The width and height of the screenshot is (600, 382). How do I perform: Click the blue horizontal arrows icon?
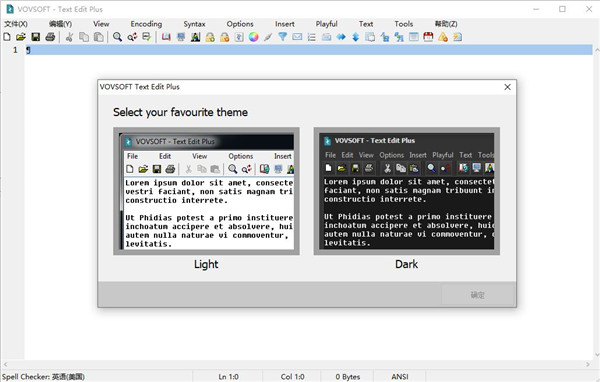[x=341, y=37]
